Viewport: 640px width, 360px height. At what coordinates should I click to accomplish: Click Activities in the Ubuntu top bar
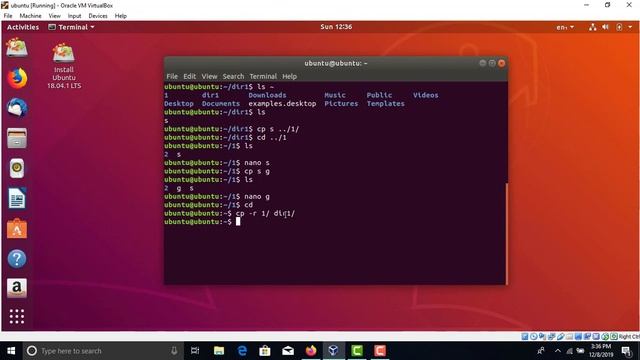[23, 27]
